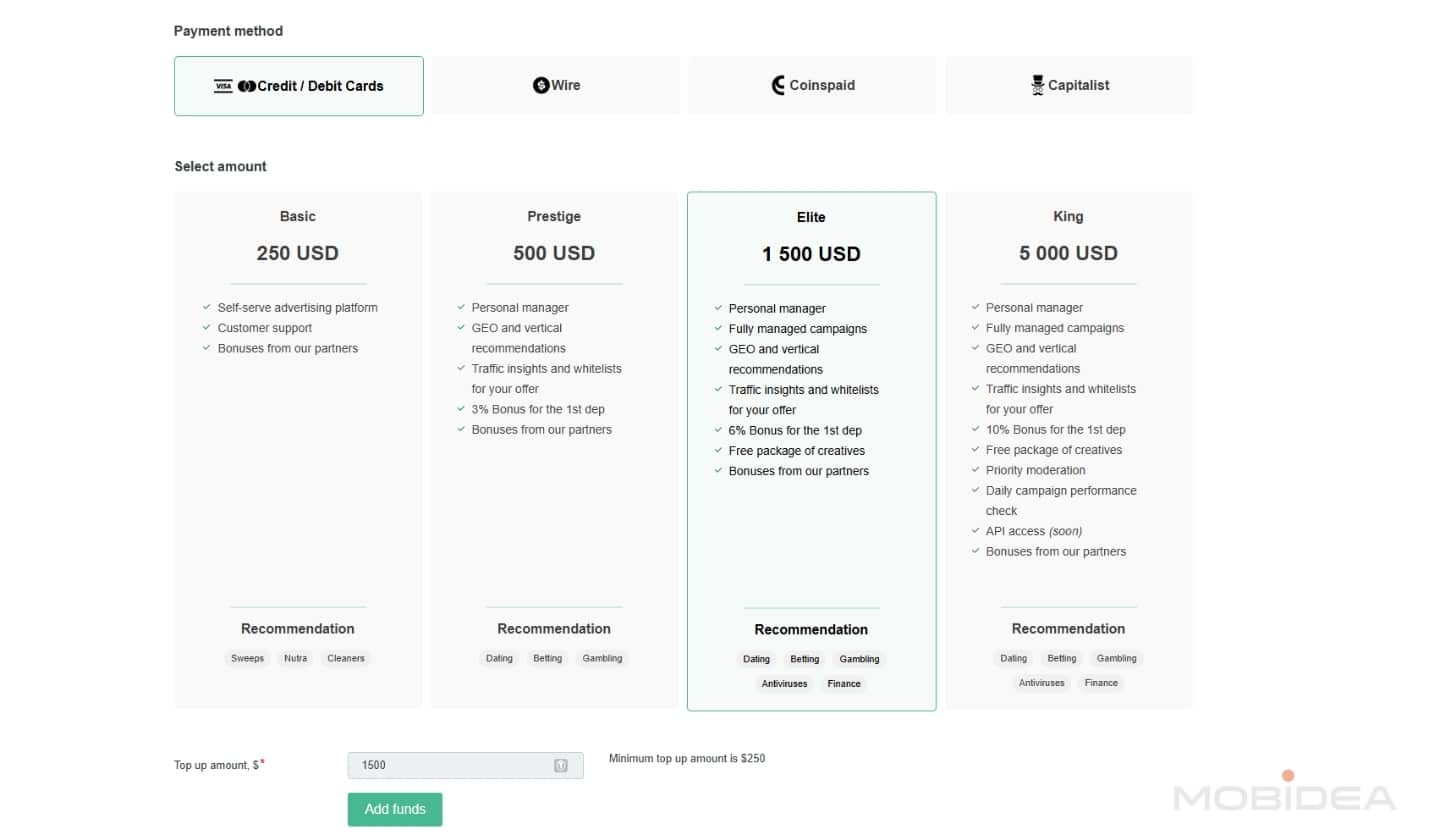Switch to the Coinspaid payment tab
The image size is (1440, 840).
[811, 85]
